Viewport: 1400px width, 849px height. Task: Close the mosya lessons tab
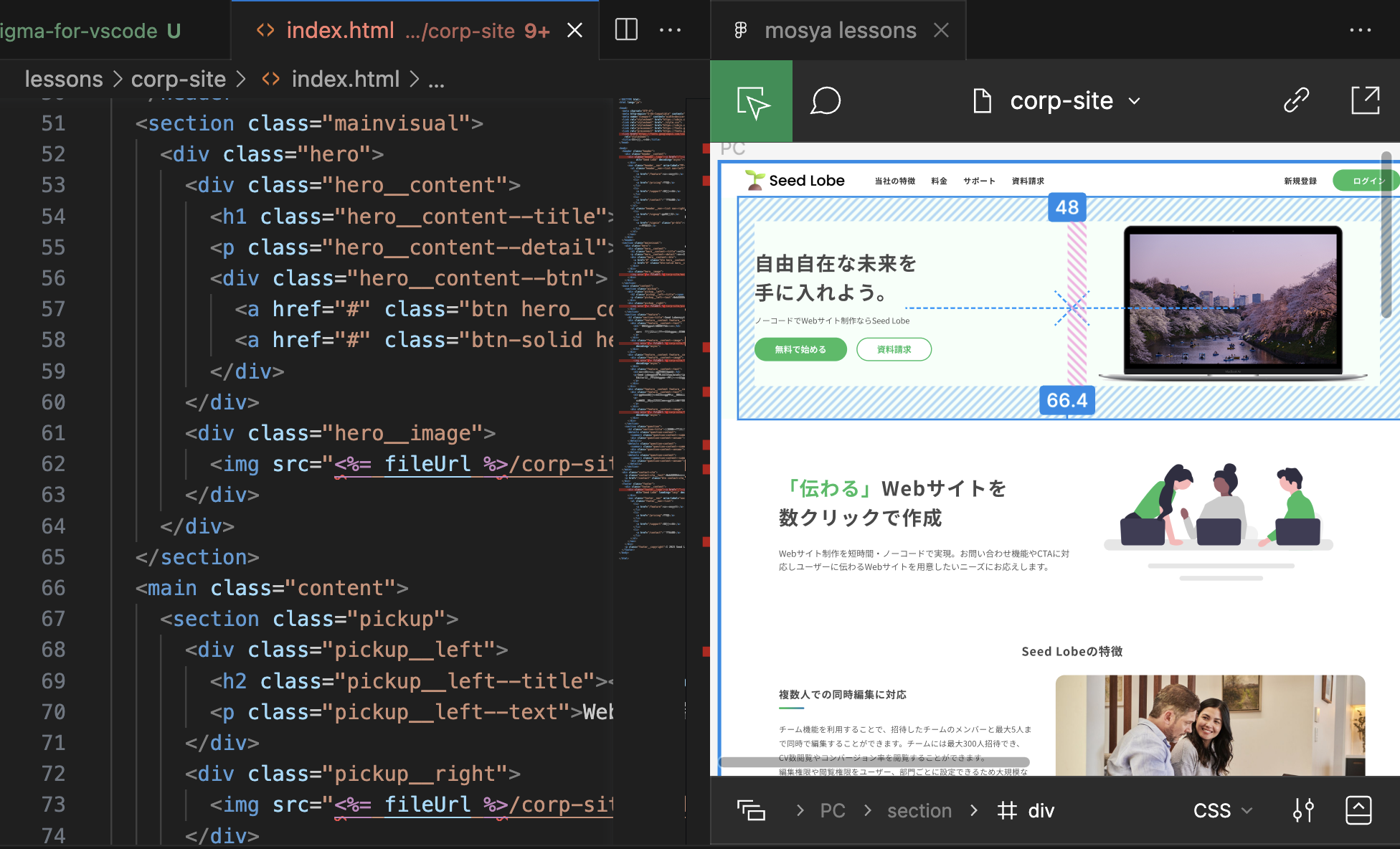941,29
